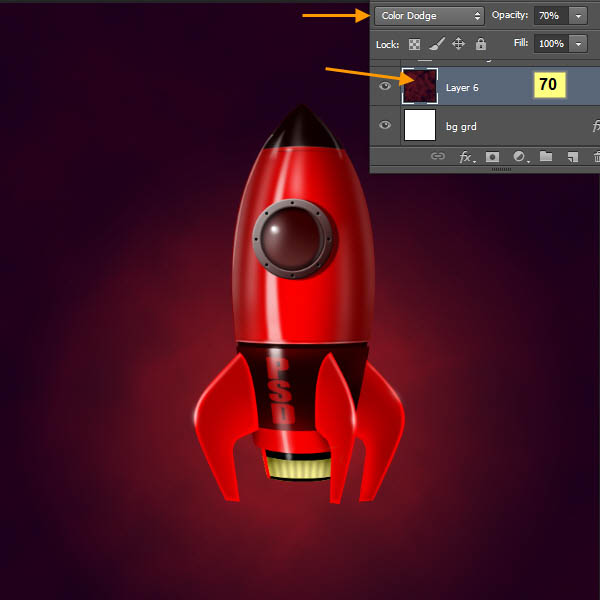600x600 pixels.
Task: Add a layer style via fx button
Action: [465, 157]
